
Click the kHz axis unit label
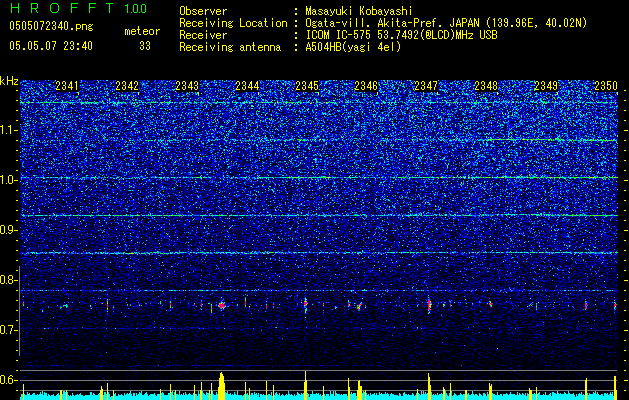coord(9,81)
